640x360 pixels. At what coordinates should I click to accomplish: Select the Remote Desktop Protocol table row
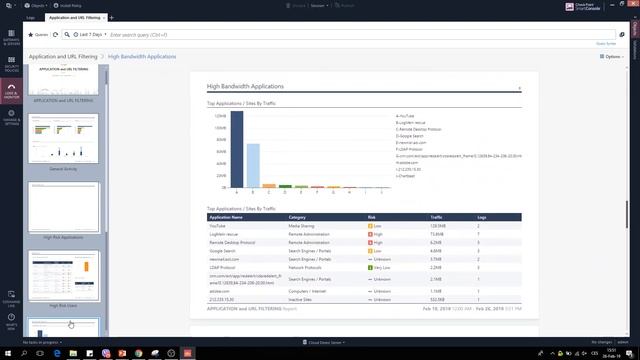(x=364, y=242)
